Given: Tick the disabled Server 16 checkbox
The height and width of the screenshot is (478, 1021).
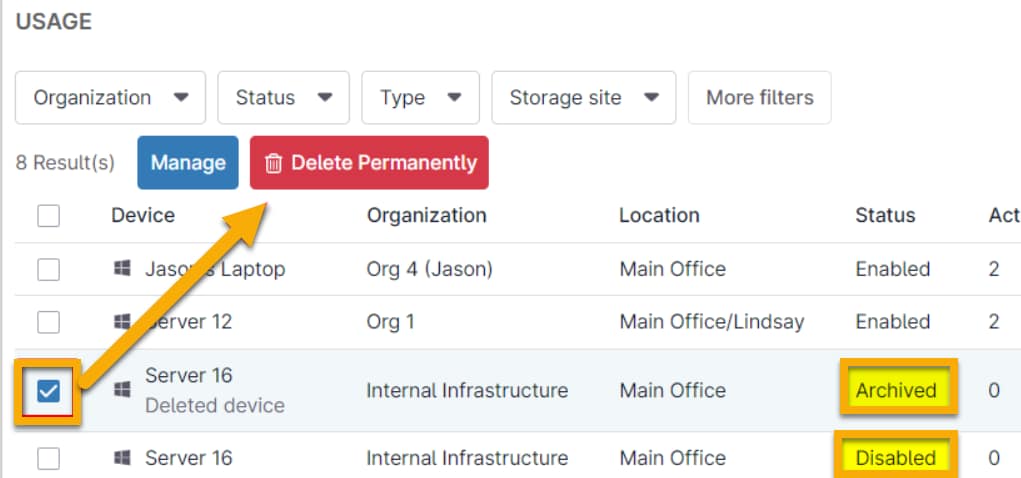Looking at the screenshot, I should pyautogui.click(x=48, y=458).
